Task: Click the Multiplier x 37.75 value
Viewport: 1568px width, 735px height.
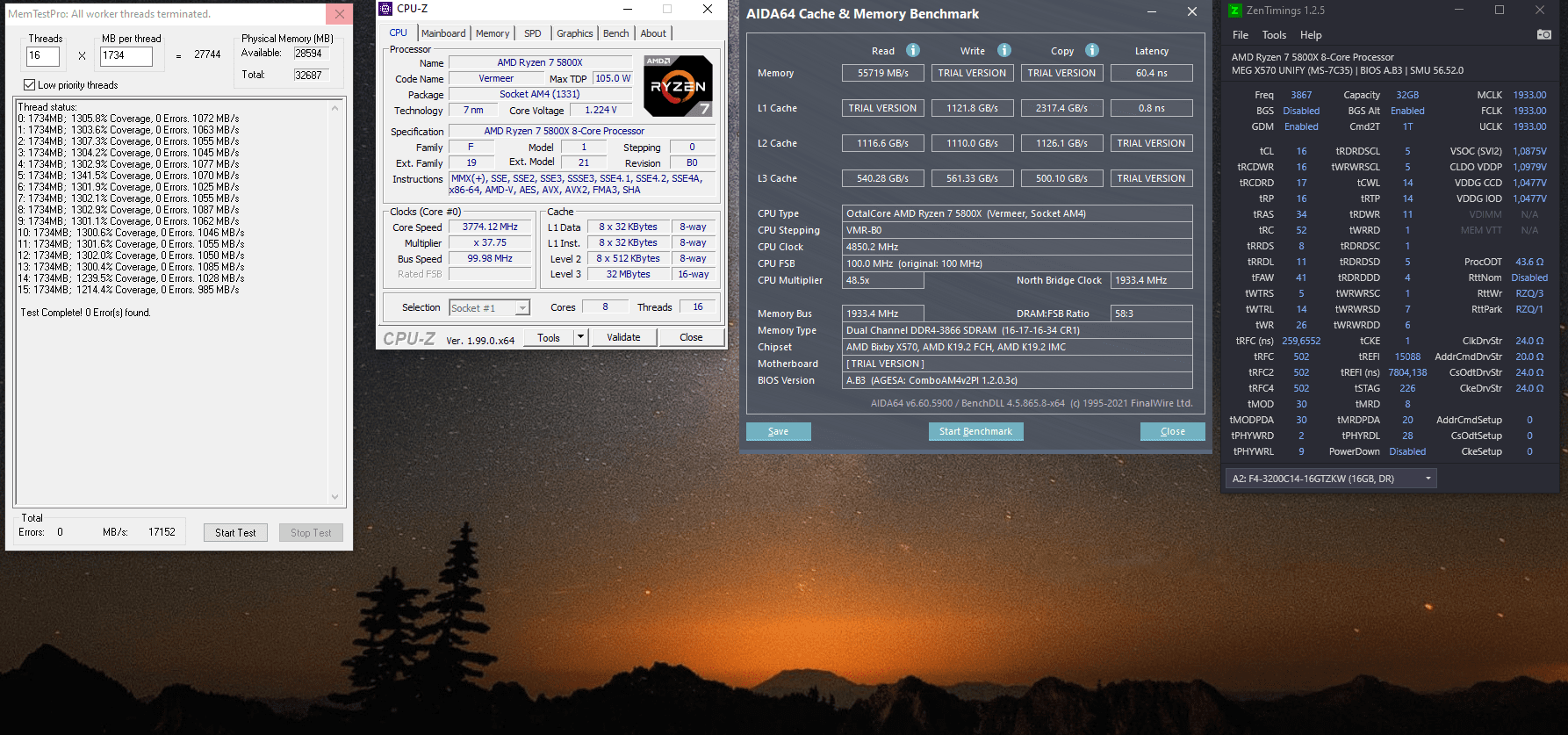Action: tap(490, 242)
